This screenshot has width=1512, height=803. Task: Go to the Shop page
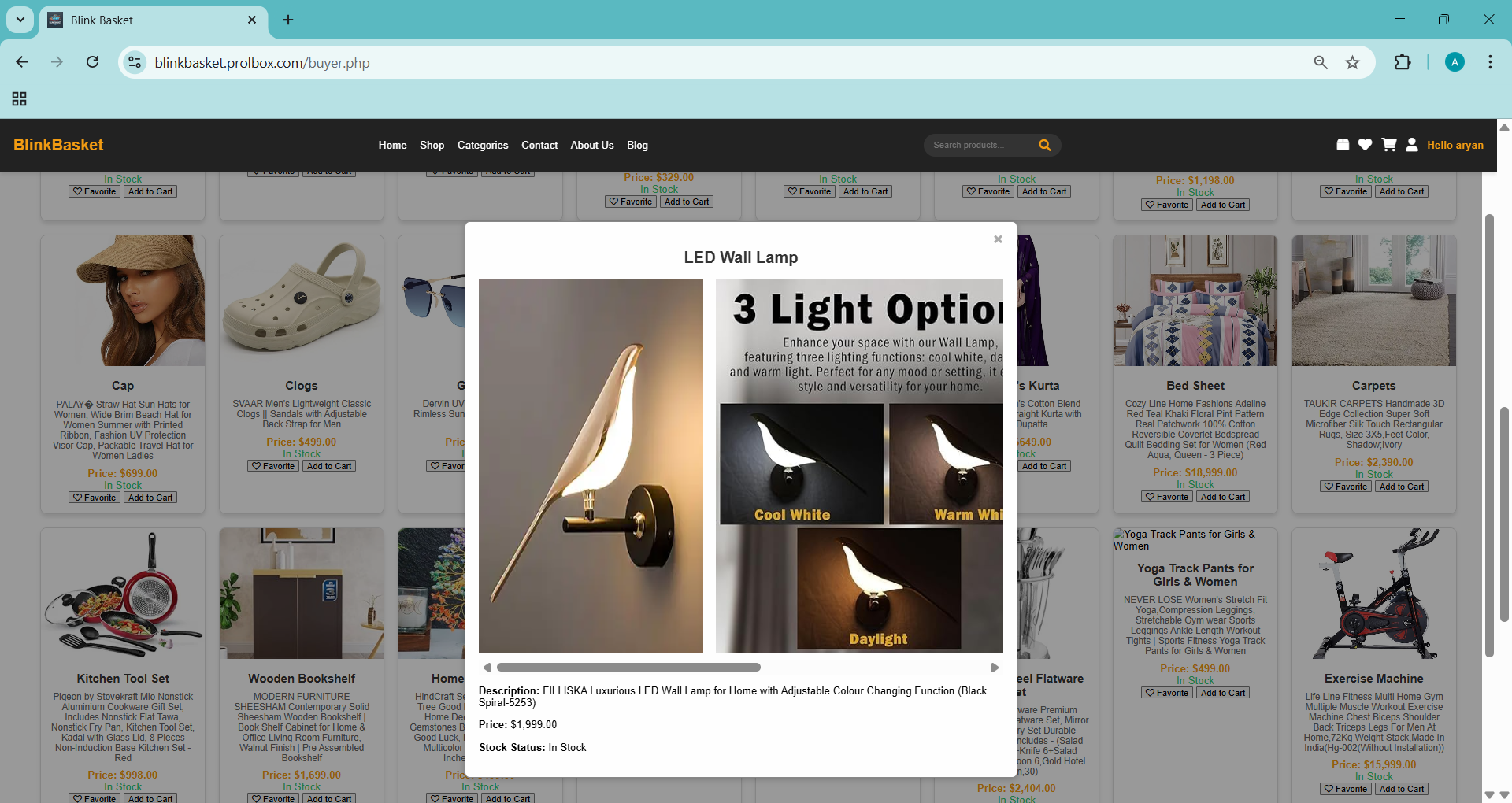pos(432,145)
